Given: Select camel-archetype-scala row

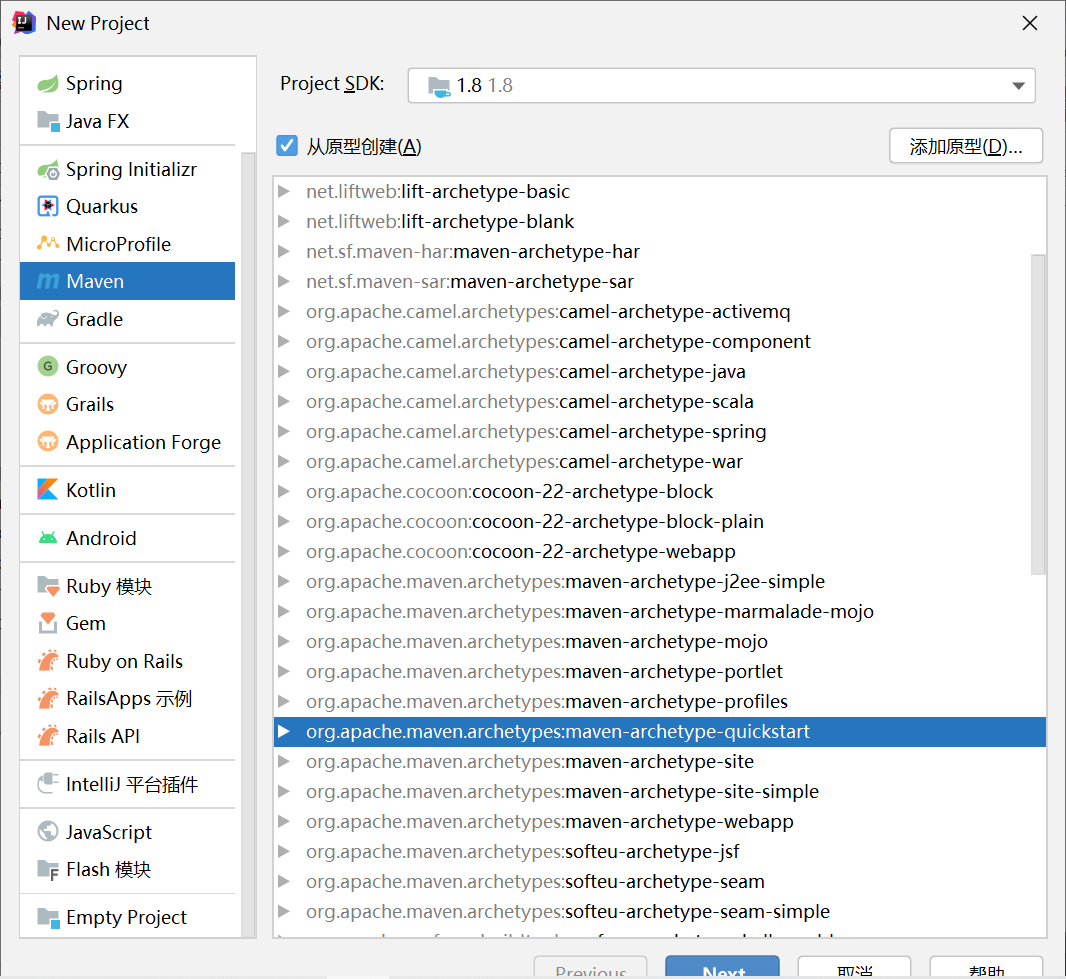Looking at the screenshot, I should pyautogui.click(x=659, y=401).
